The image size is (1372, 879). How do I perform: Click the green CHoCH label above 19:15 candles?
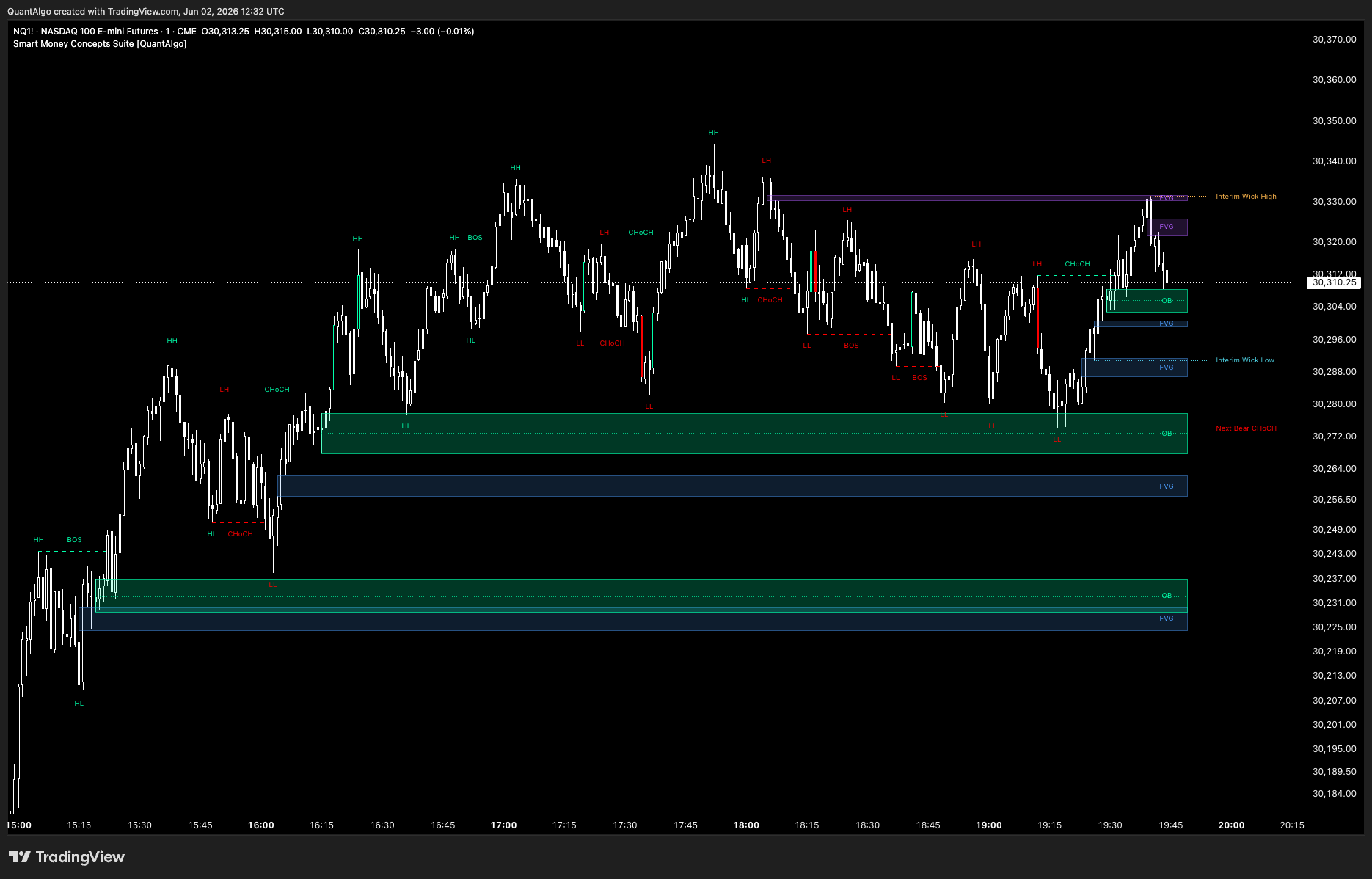pyautogui.click(x=1078, y=264)
